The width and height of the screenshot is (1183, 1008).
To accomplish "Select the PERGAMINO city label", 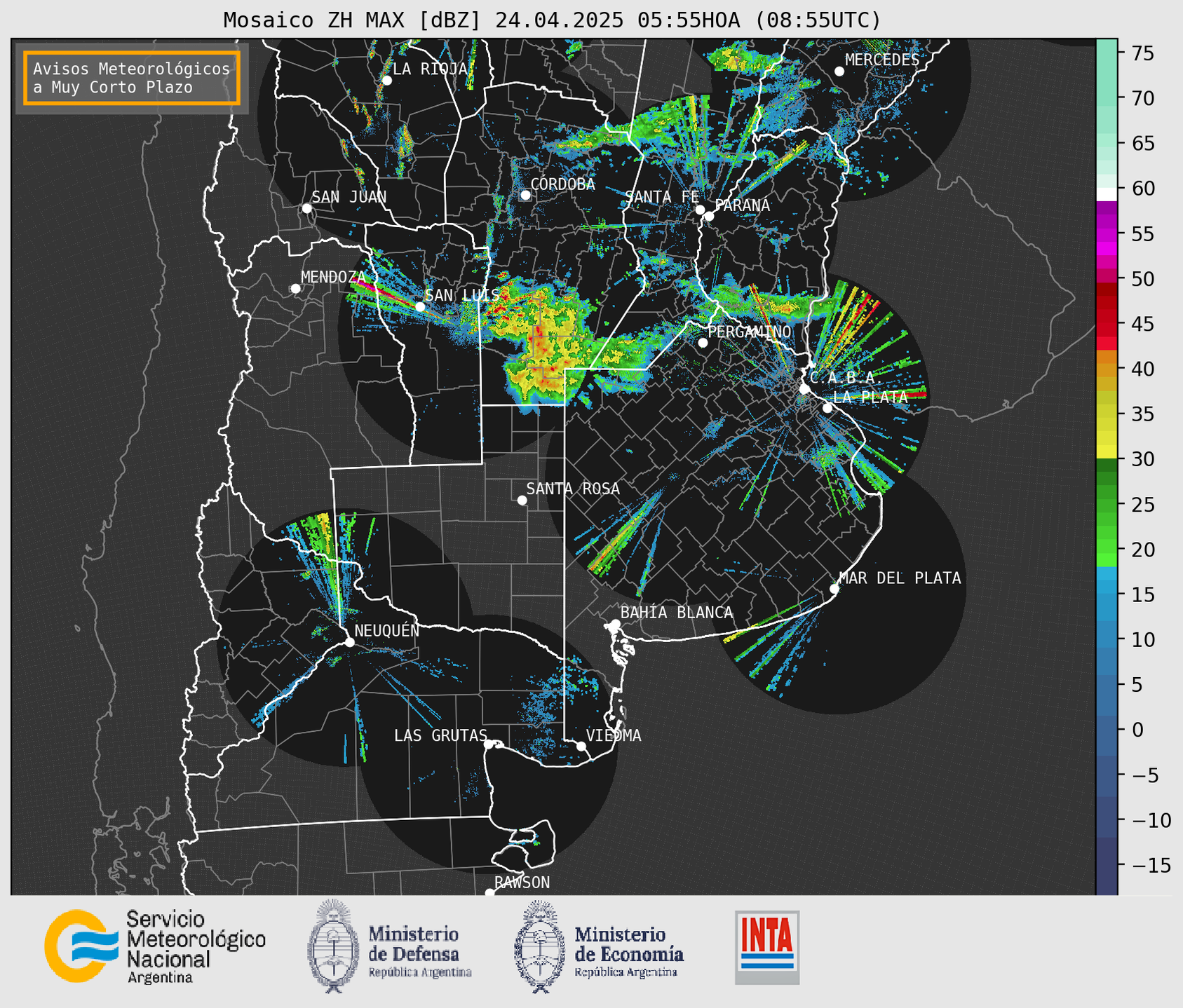I will 750,332.
